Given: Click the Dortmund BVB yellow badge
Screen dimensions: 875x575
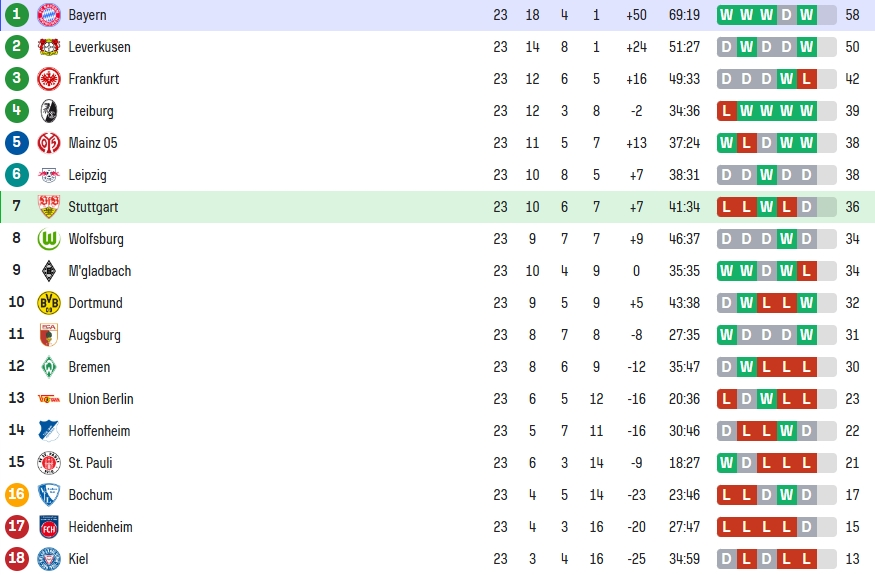Looking at the screenshot, I should click(x=49, y=303).
